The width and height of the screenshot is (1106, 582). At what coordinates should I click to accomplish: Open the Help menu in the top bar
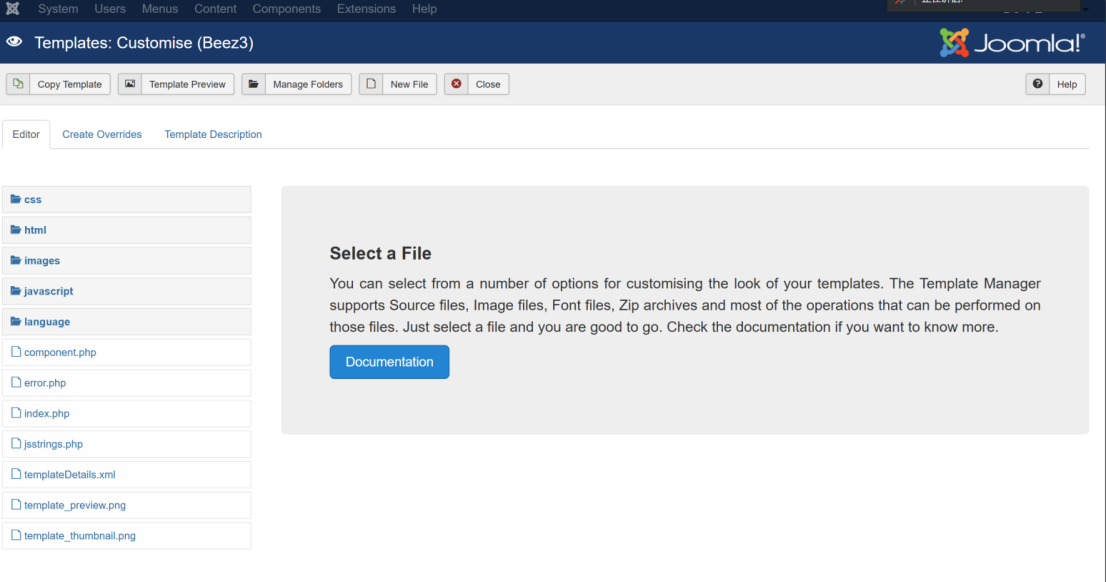point(425,9)
